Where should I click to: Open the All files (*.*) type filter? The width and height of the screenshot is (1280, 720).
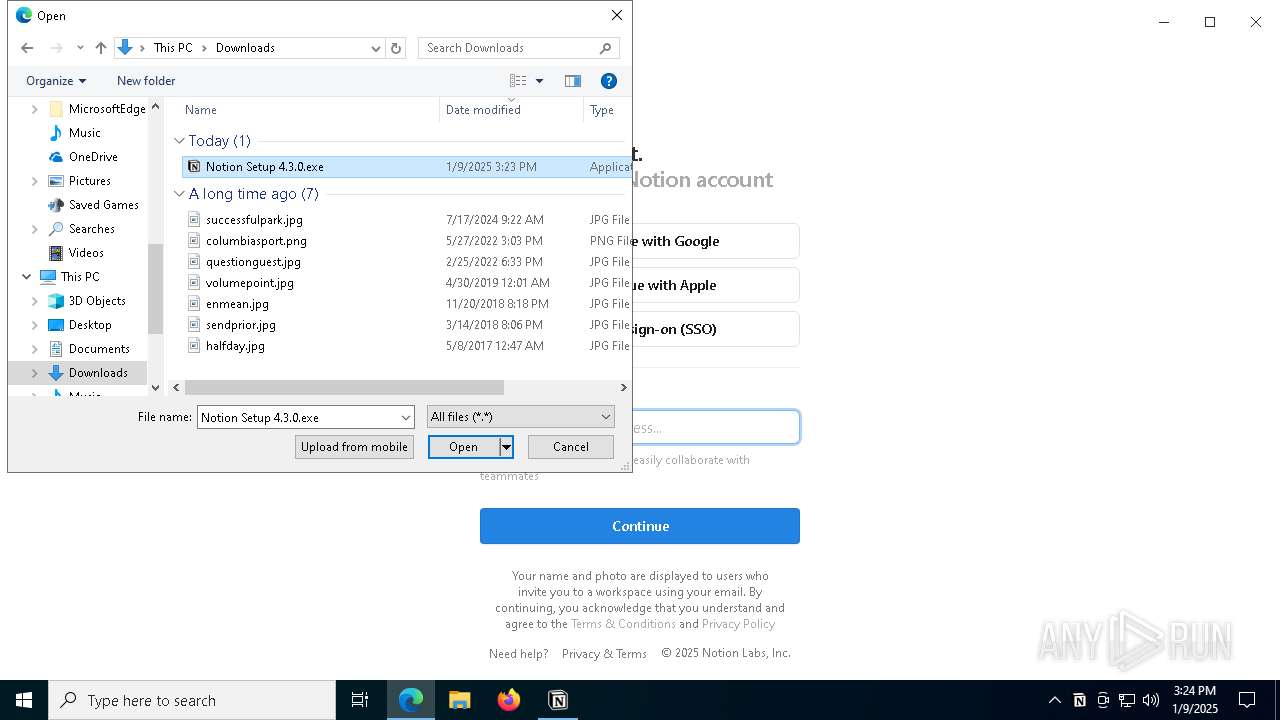(520, 417)
